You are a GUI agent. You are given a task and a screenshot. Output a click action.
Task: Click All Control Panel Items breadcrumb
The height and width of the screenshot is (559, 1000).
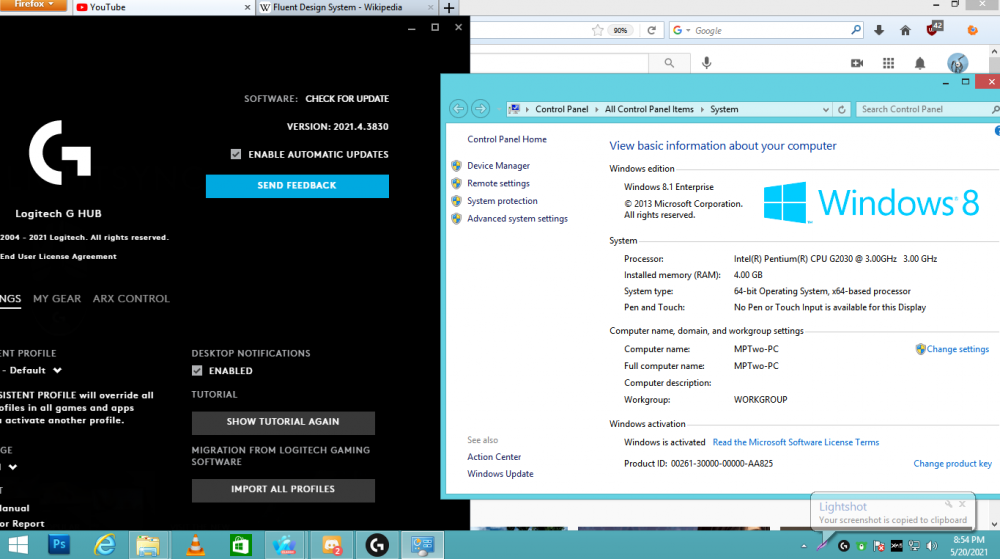(x=649, y=110)
